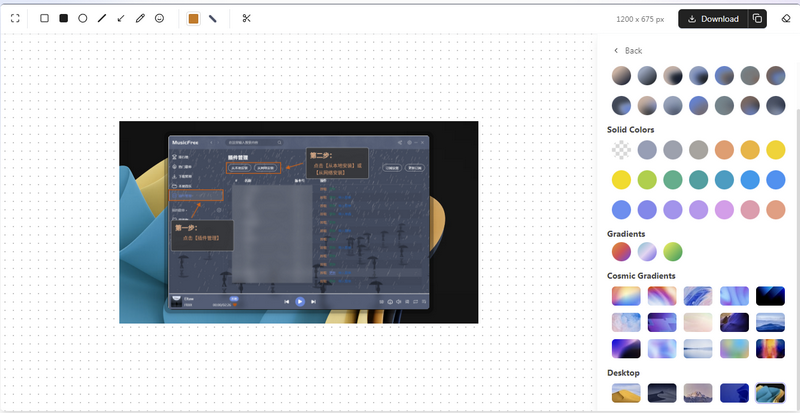Choose the teal solid color swatch
Viewport: 800px width, 413px height.
(698, 180)
